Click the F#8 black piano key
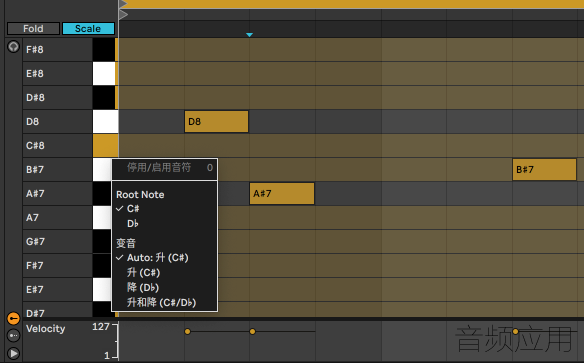The height and width of the screenshot is (363, 584). [x=104, y=50]
